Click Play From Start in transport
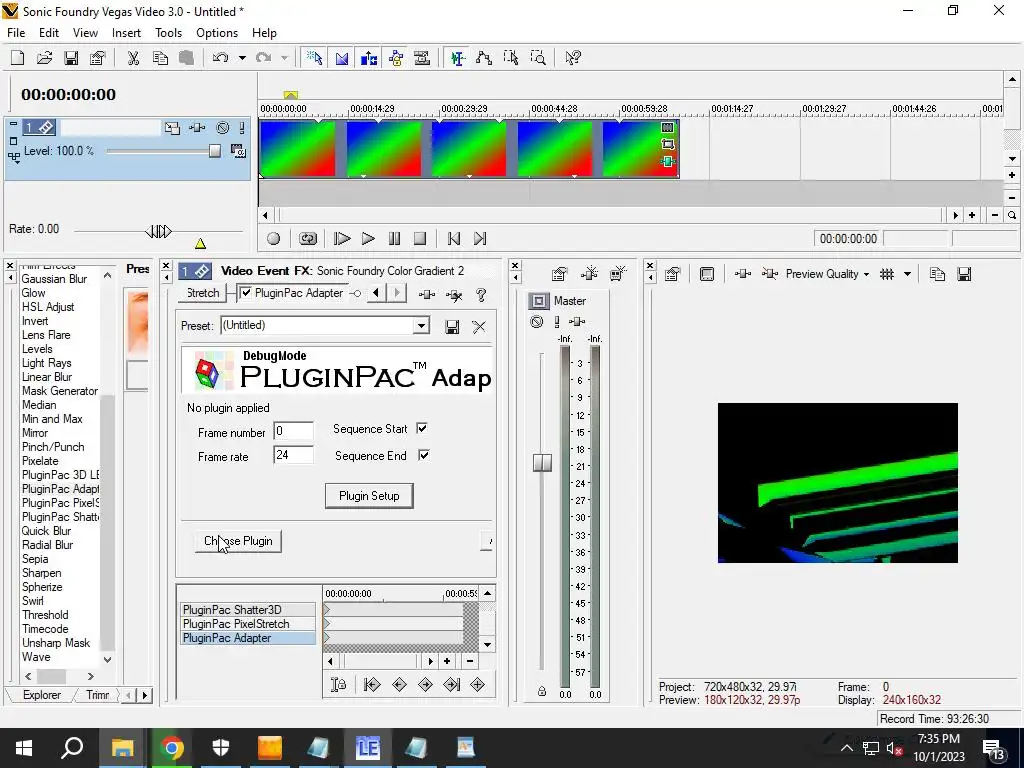Screen dimensions: 1024x768 (x=342, y=238)
